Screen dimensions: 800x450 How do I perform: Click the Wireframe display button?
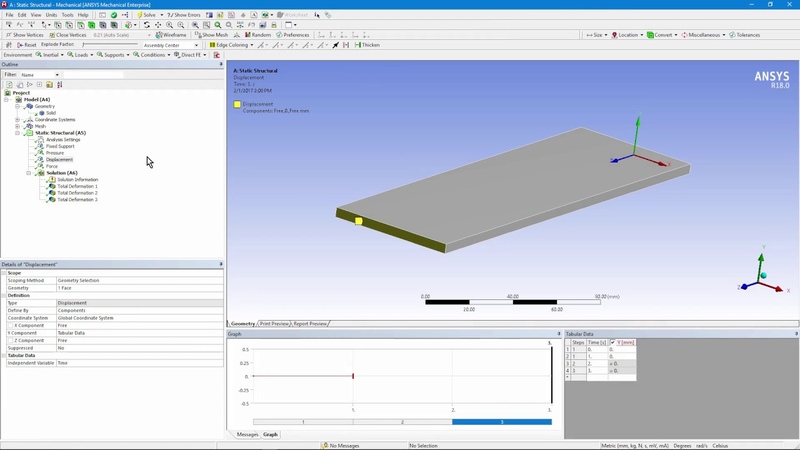coord(171,35)
